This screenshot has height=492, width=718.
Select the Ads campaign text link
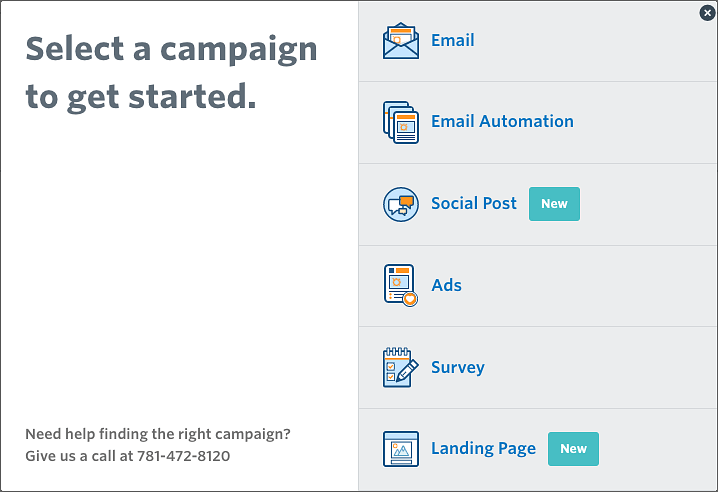[x=446, y=285]
